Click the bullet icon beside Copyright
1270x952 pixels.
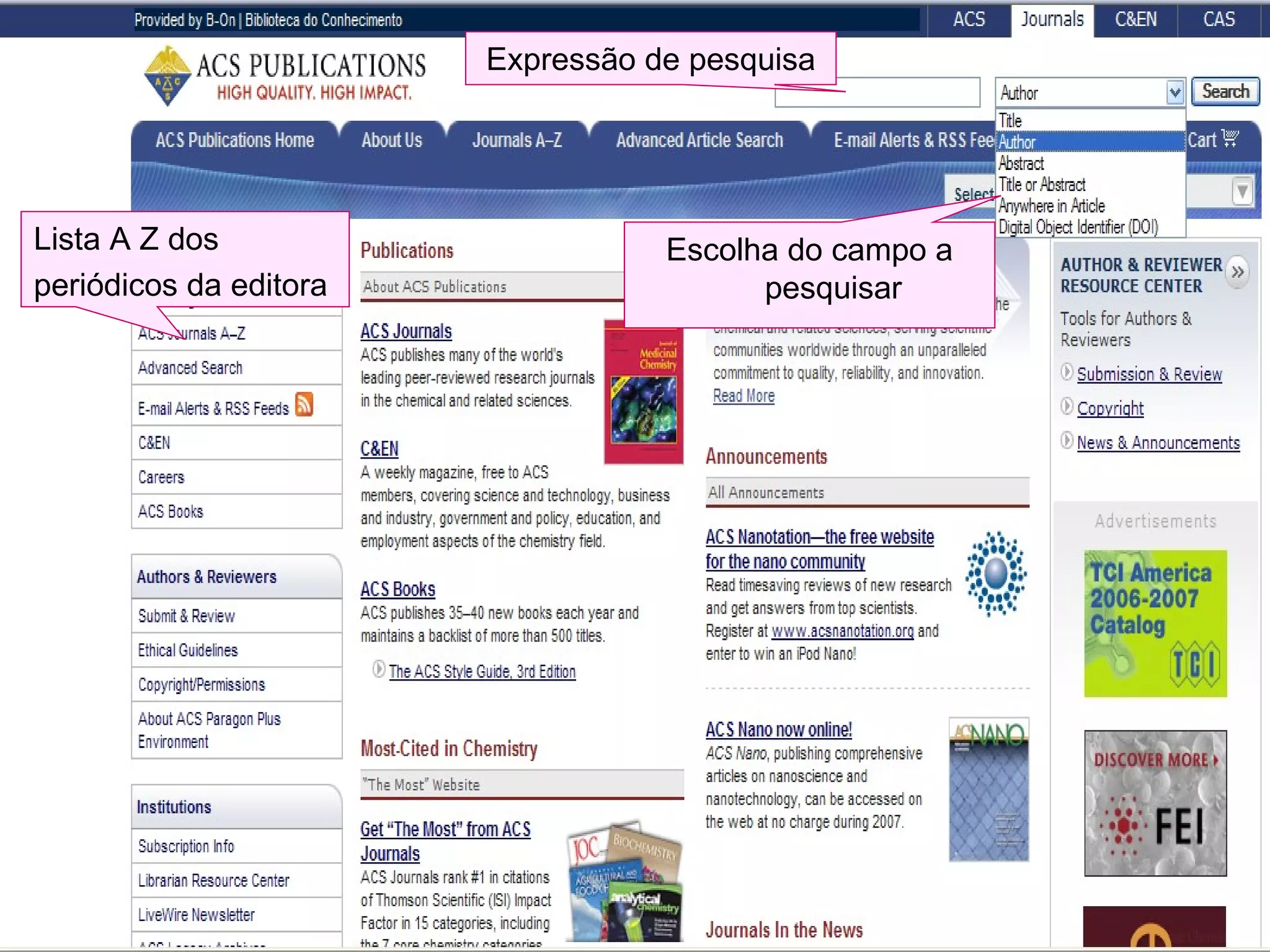tap(1067, 407)
